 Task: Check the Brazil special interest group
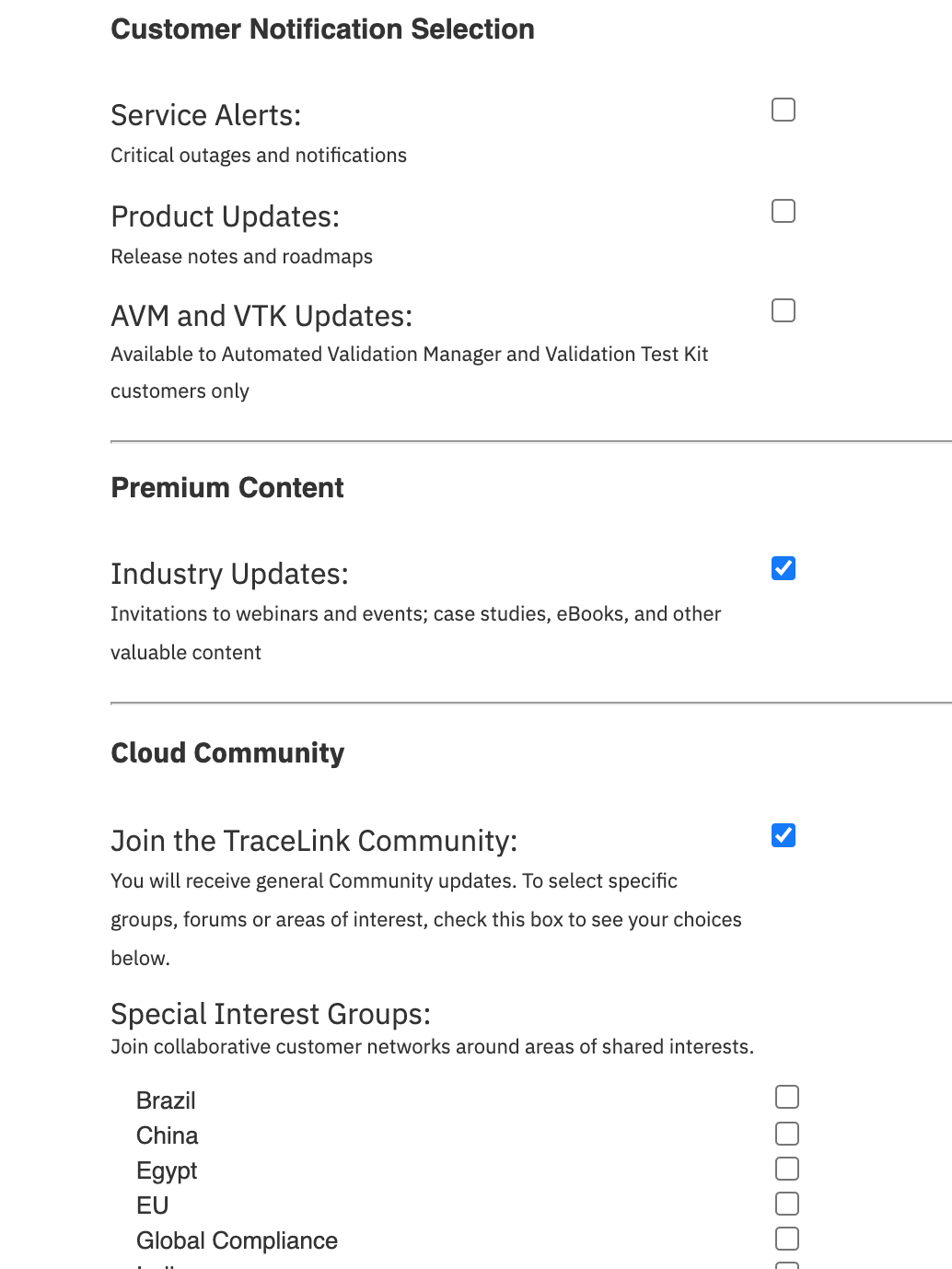pyautogui.click(x=787, y=1097)
